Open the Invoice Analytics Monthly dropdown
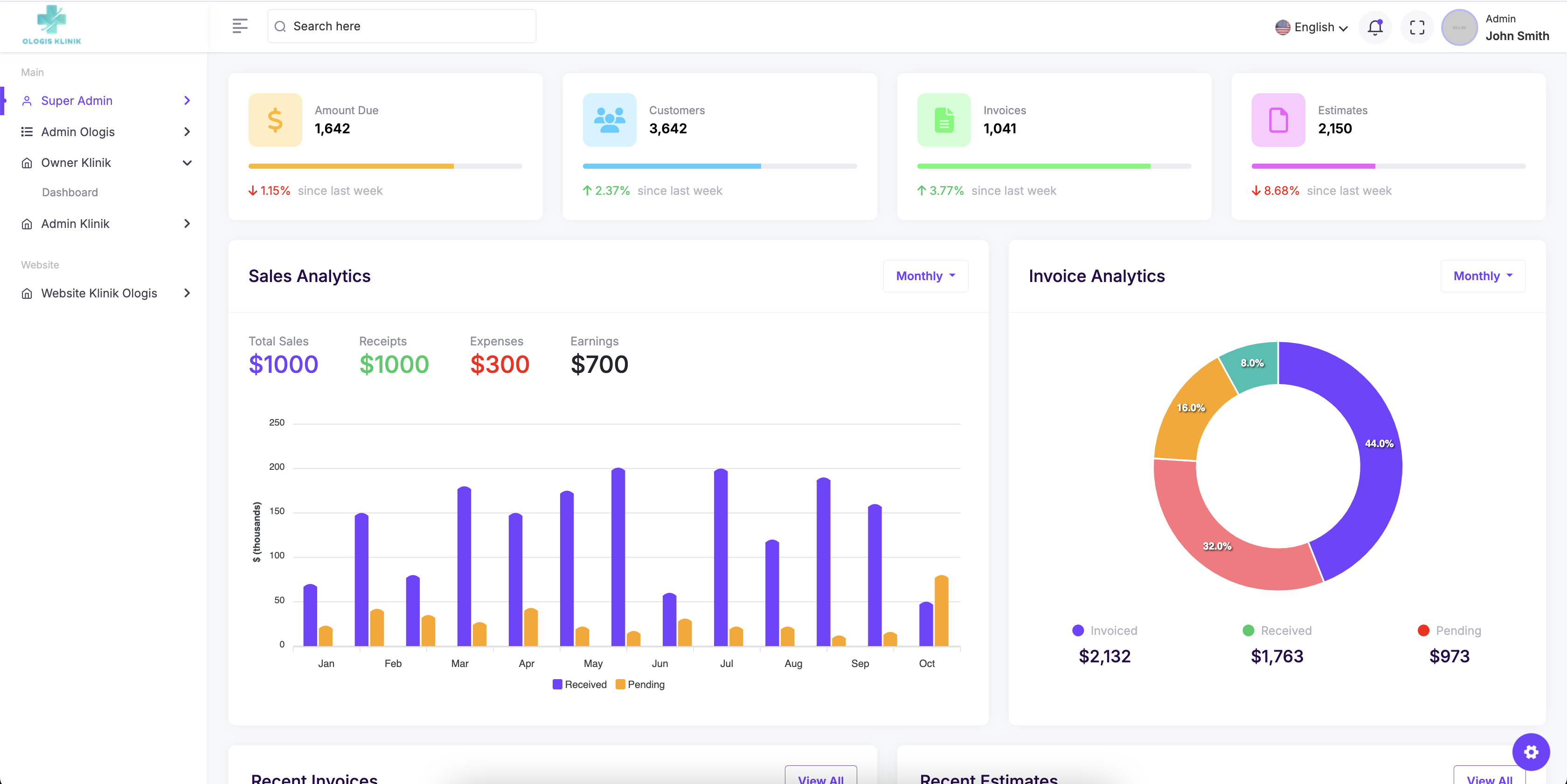The height and width of the screenshot is (784, 1567). pos(1483,276)
